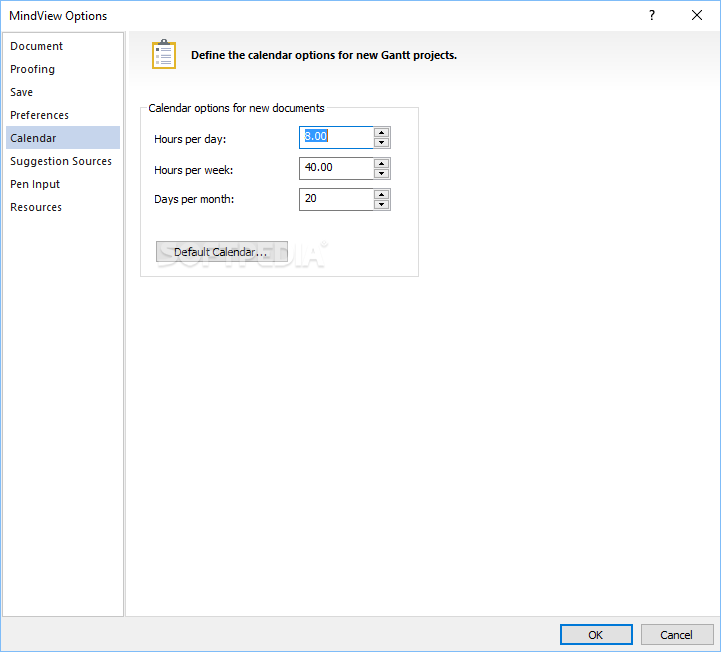This screenshot has height=652, width=721.
Task: Increase Hours per day value
Action: click(382, 132)
